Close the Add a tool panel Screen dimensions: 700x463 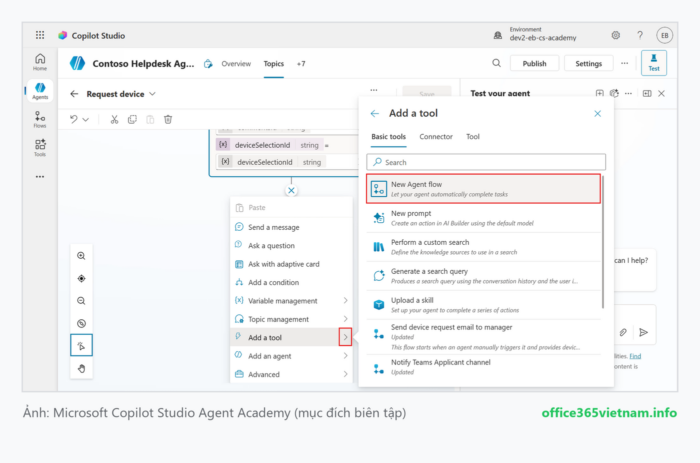pos(597,113)
